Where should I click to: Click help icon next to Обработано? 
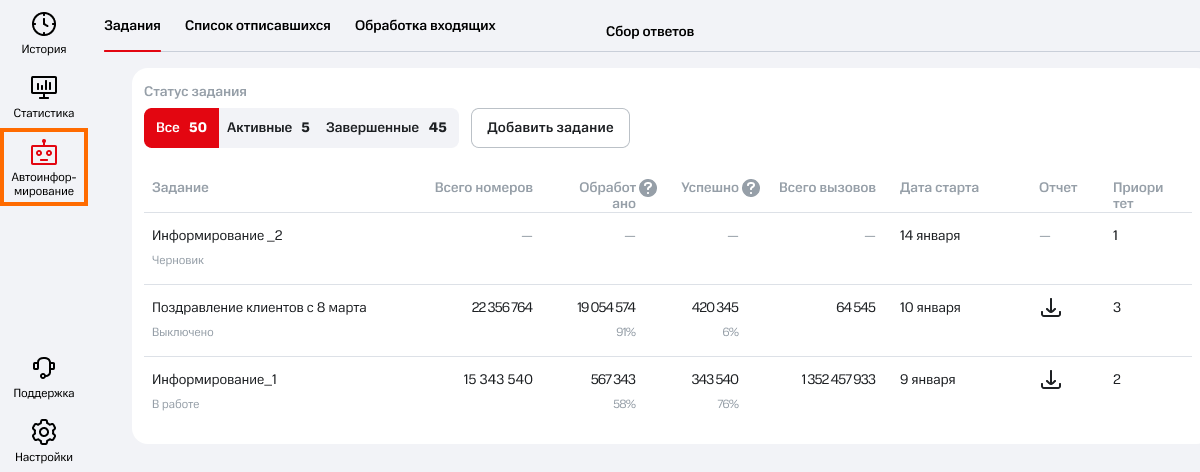coord(648,187)
